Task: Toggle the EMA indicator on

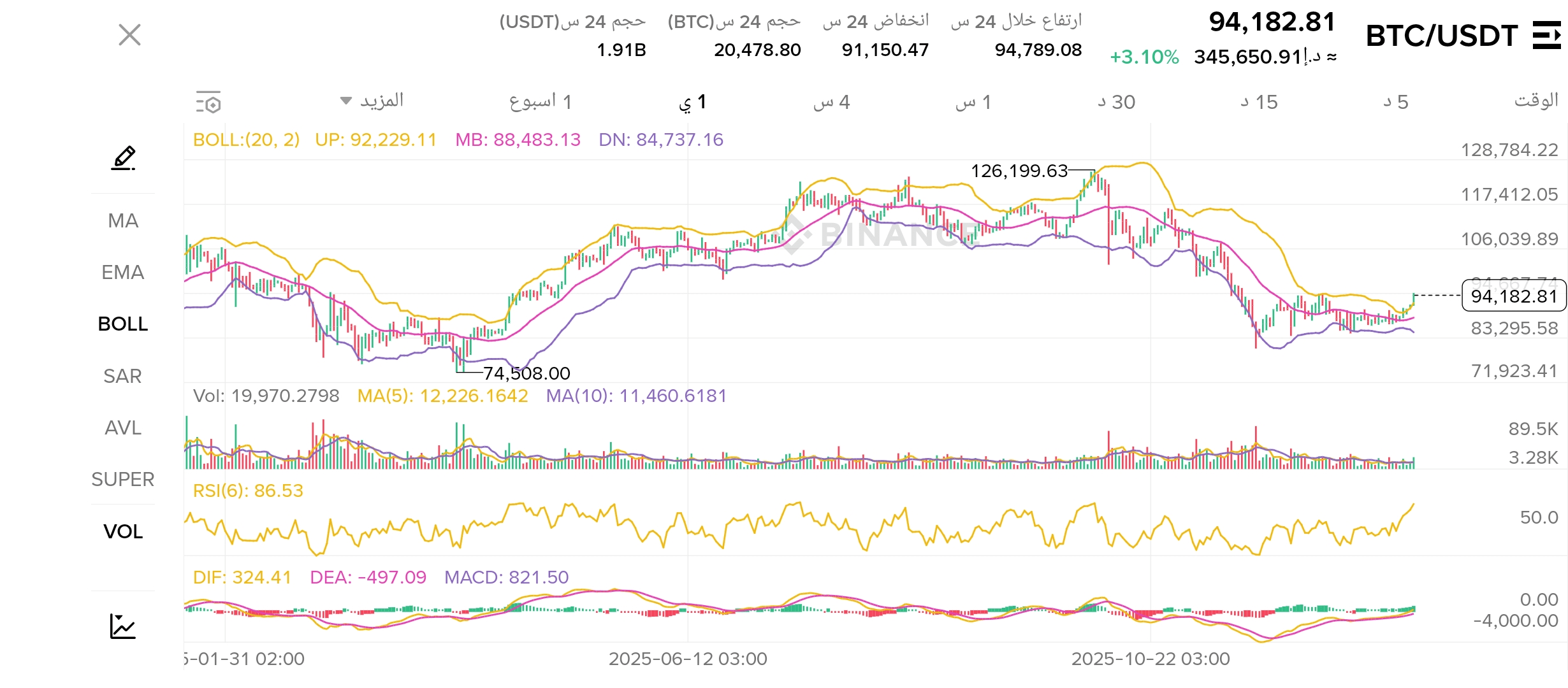Action: click(123, 272)
